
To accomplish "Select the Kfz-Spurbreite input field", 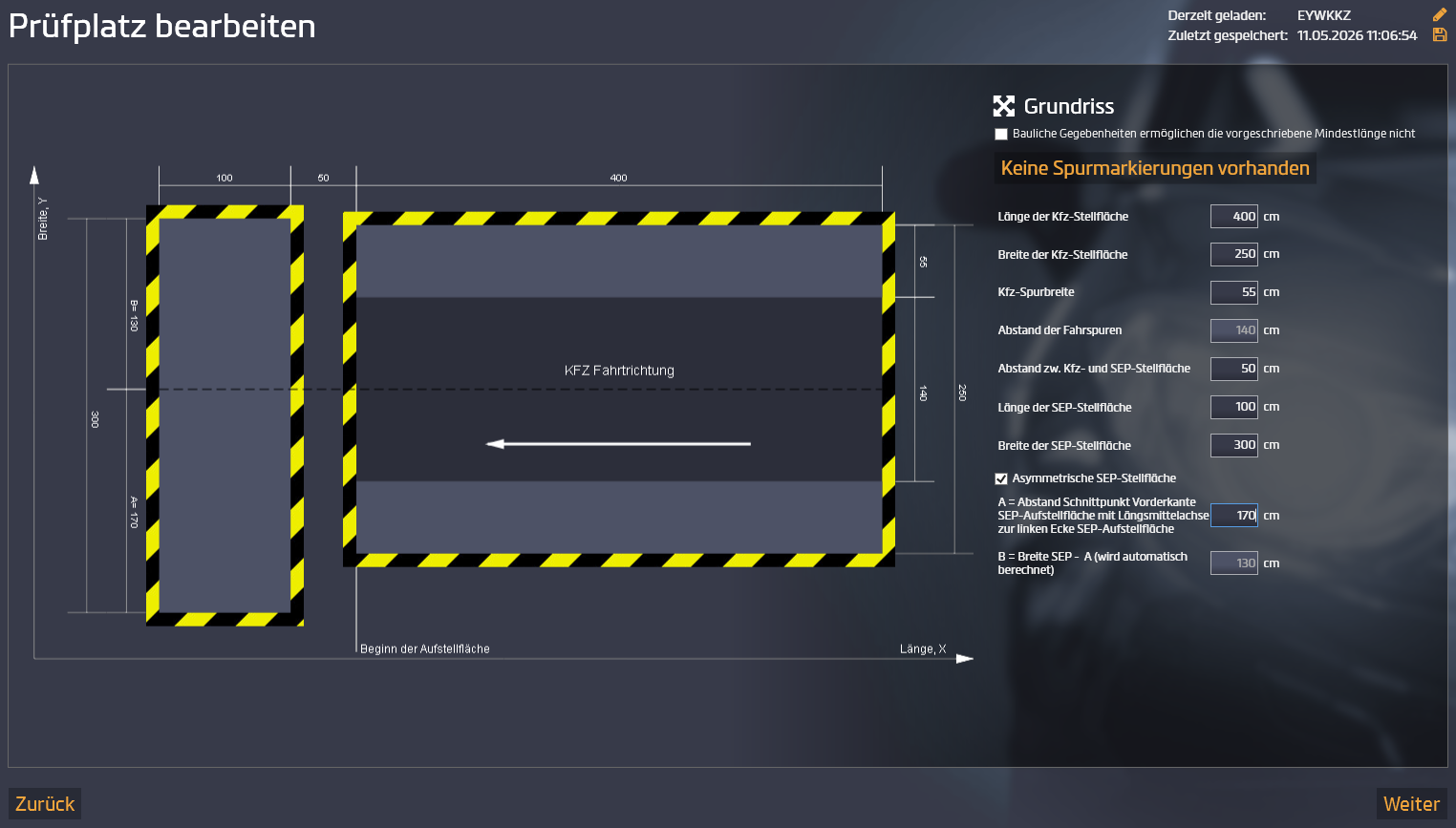I will point(1234,292).
